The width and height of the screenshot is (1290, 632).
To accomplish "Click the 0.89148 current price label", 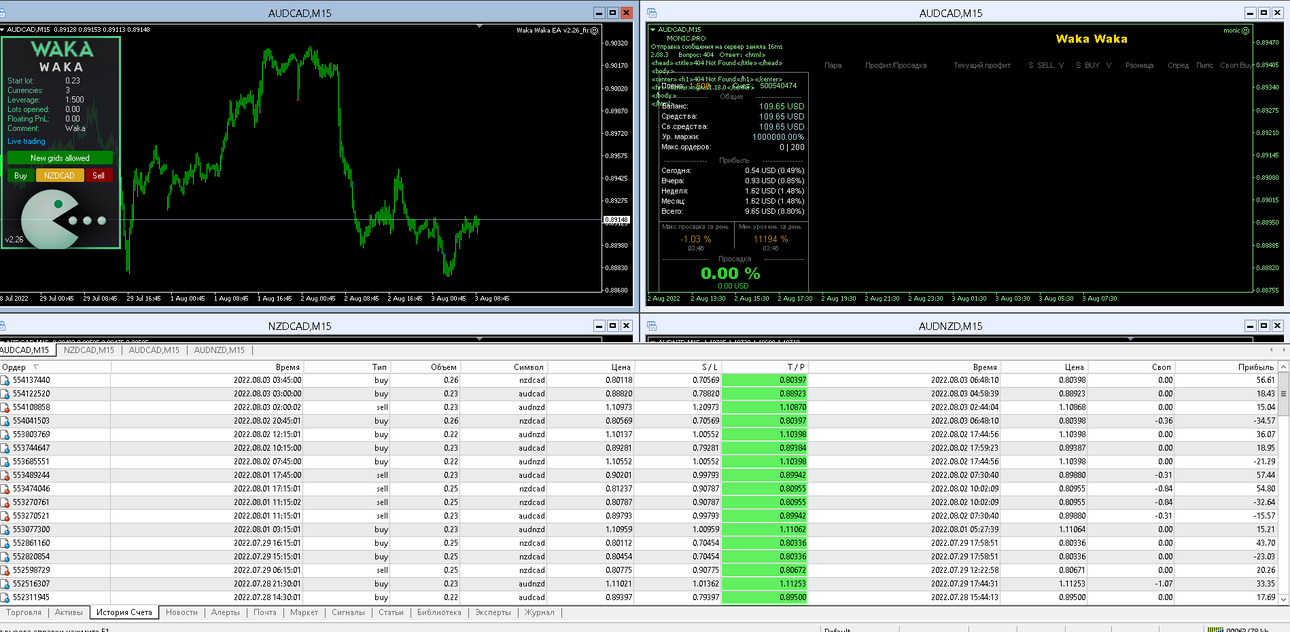I will (616, 219).
